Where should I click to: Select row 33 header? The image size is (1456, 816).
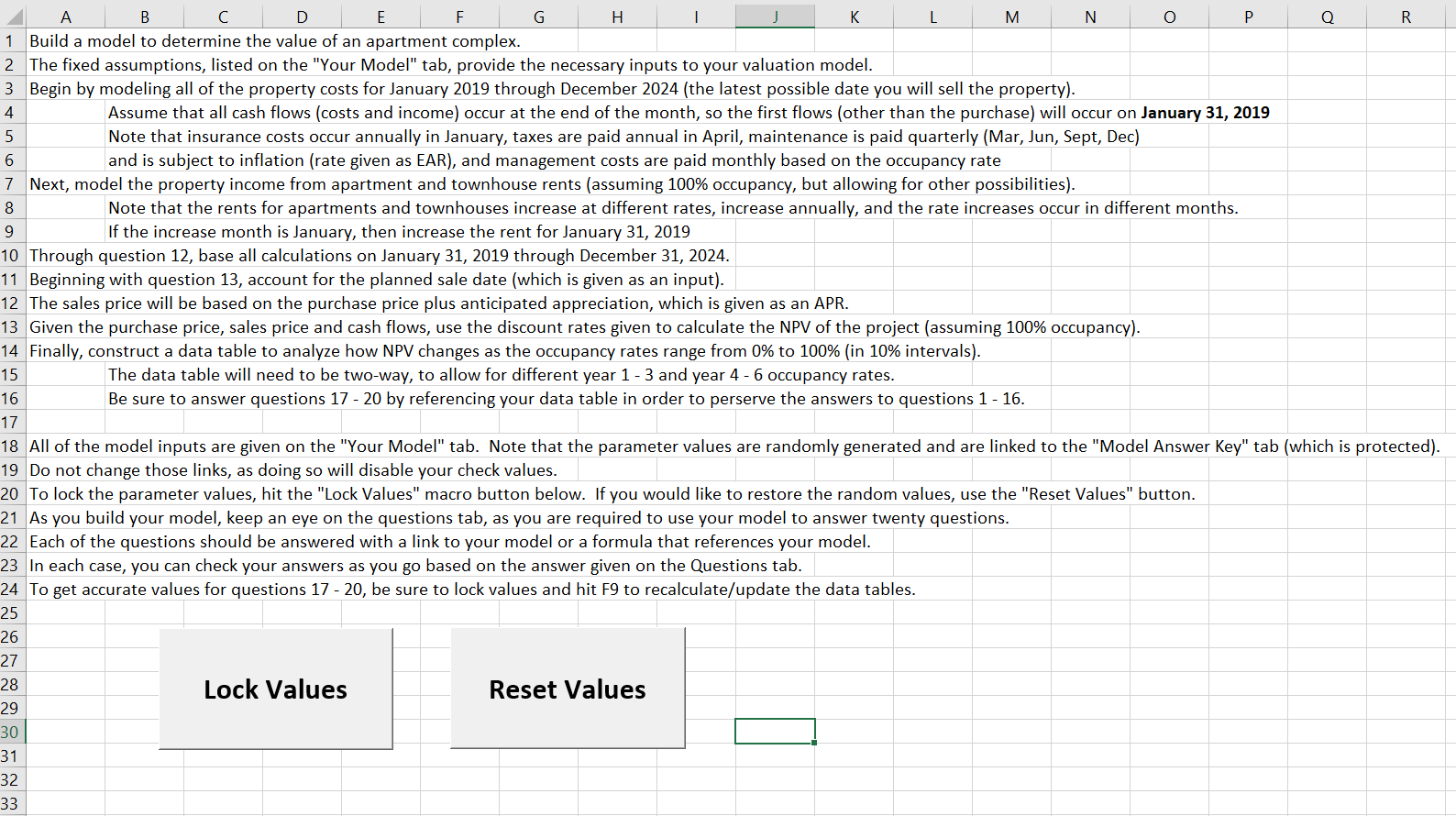(12, 804)
